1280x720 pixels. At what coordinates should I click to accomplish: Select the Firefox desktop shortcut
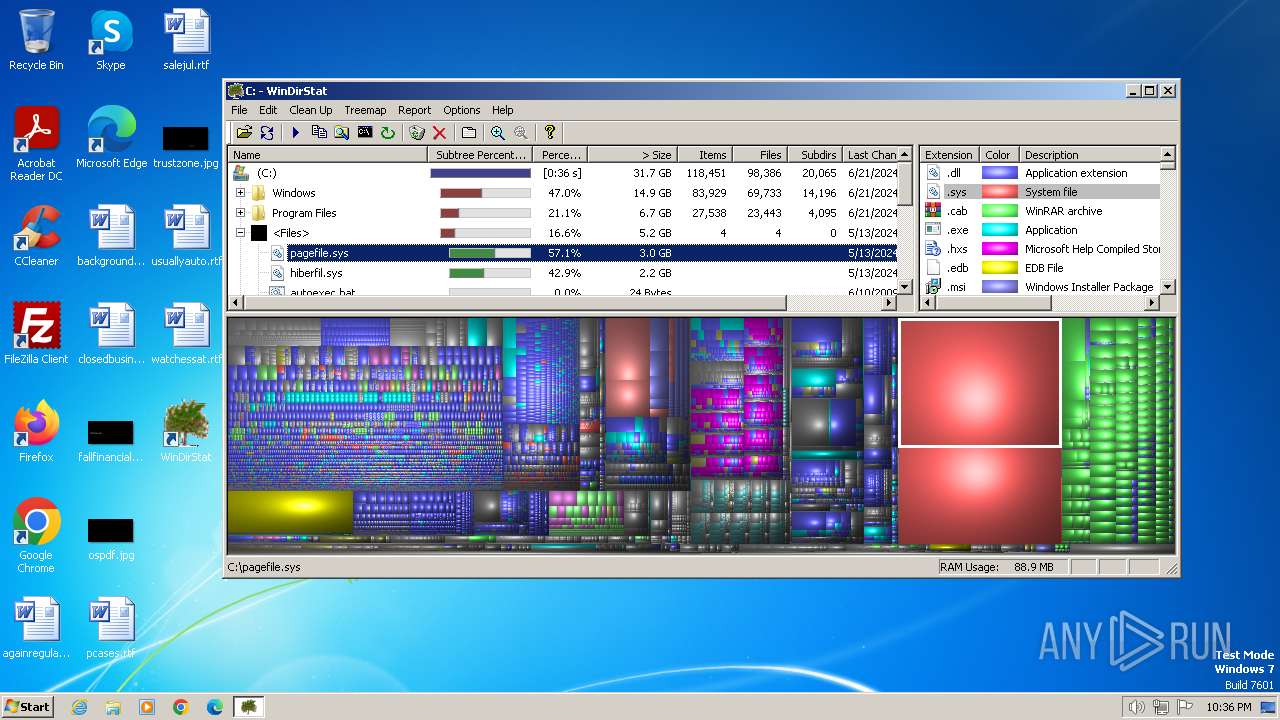pyautogui.click(x=36, y=432)
